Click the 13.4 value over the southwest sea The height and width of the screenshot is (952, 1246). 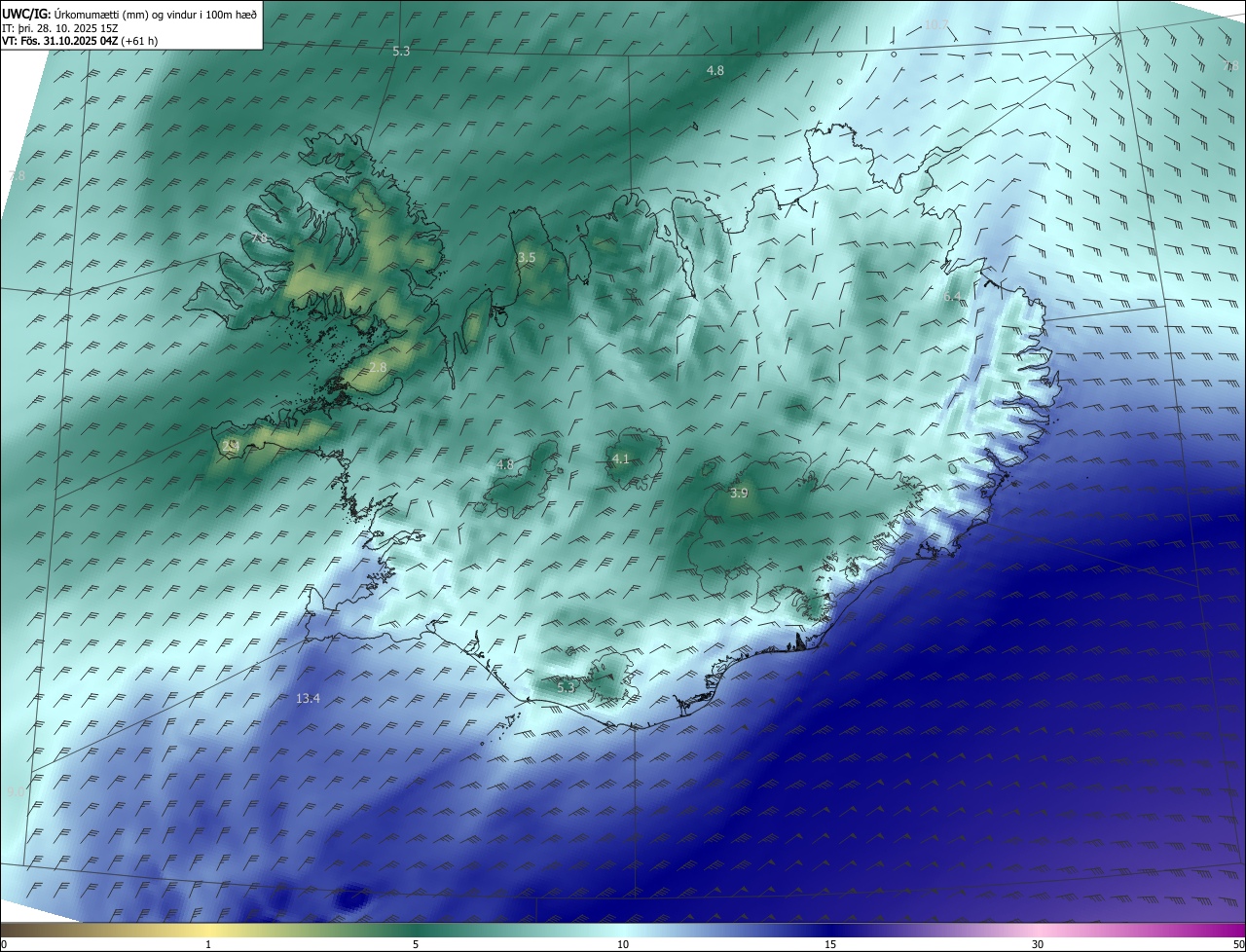308,698
